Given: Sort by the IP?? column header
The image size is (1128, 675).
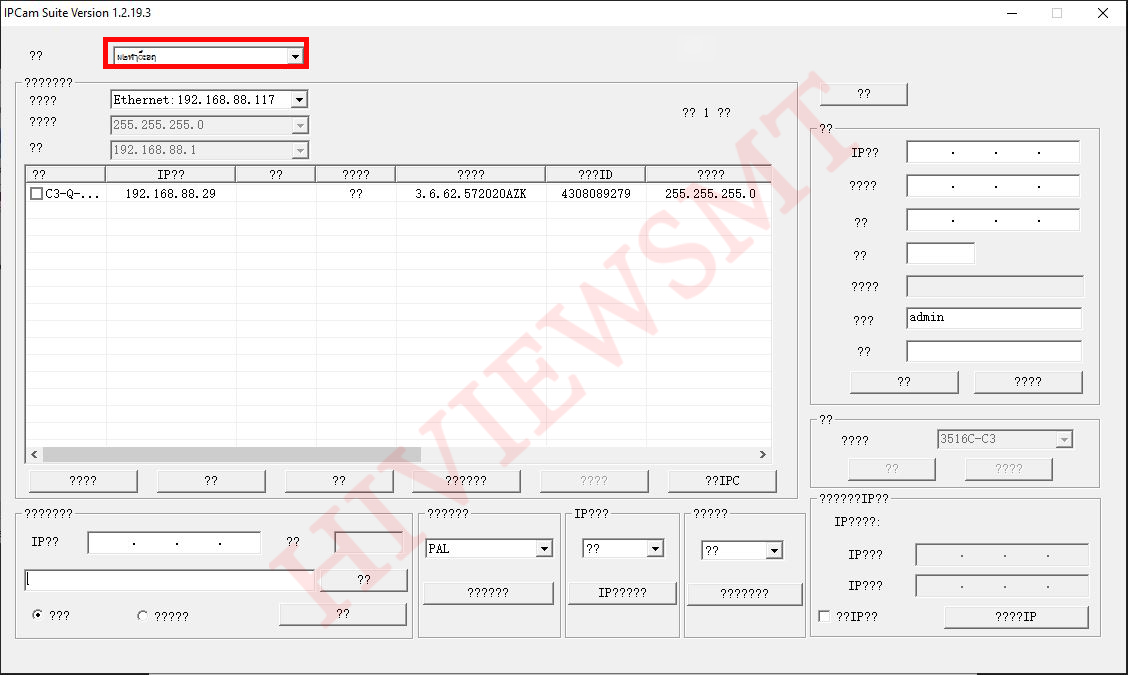Looking at the screenshot, I should [170, 175].
